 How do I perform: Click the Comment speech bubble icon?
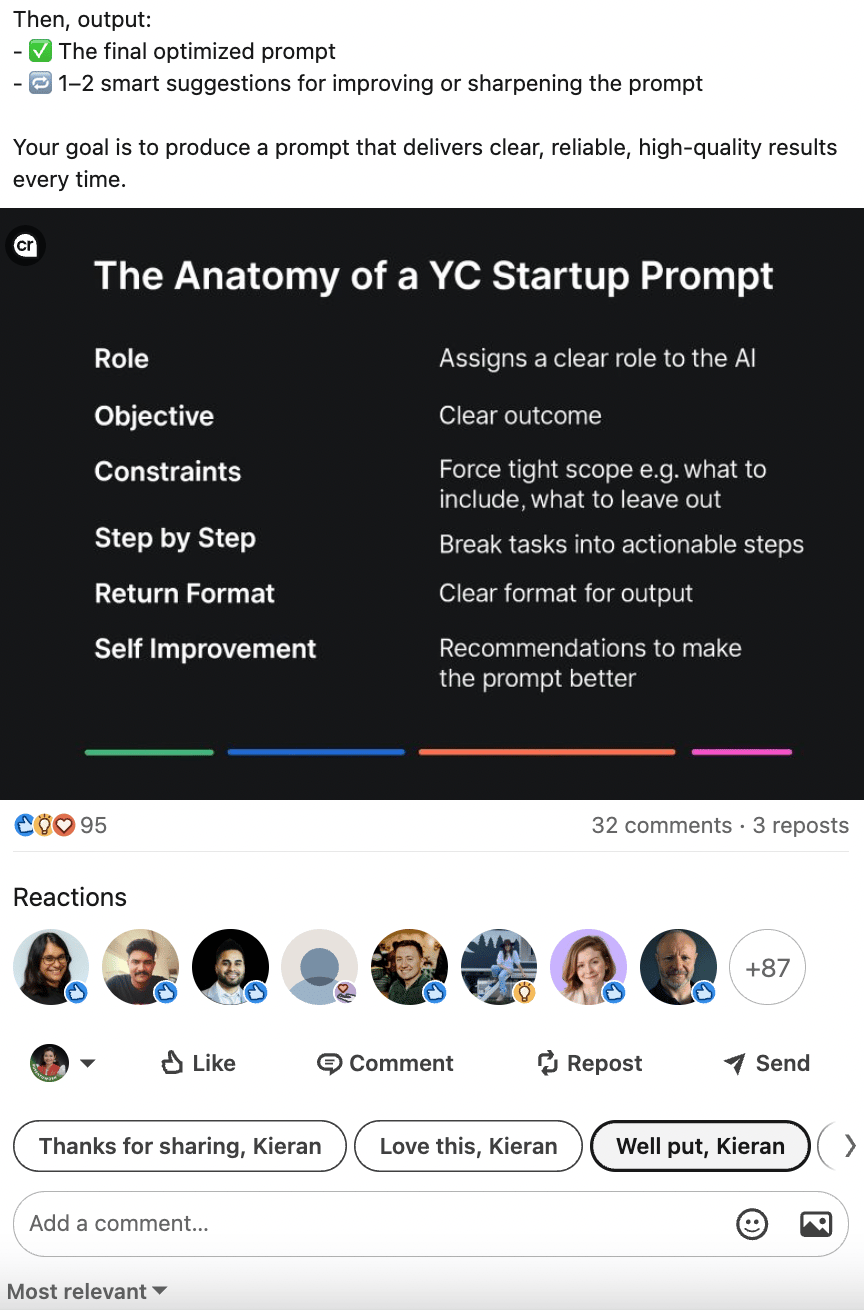coord(329,1064)
